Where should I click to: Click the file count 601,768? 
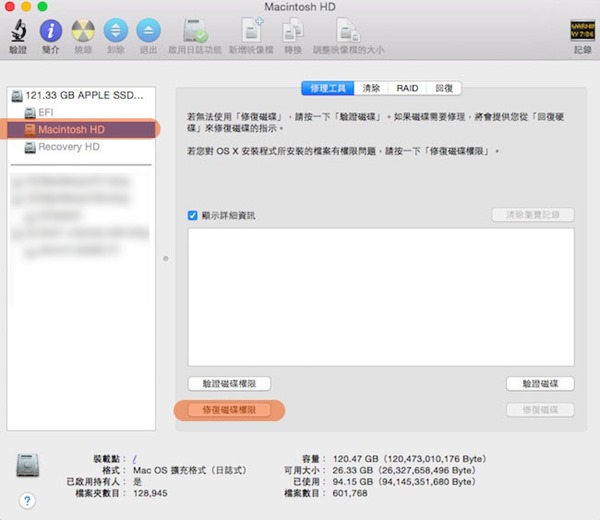point(350,493)
